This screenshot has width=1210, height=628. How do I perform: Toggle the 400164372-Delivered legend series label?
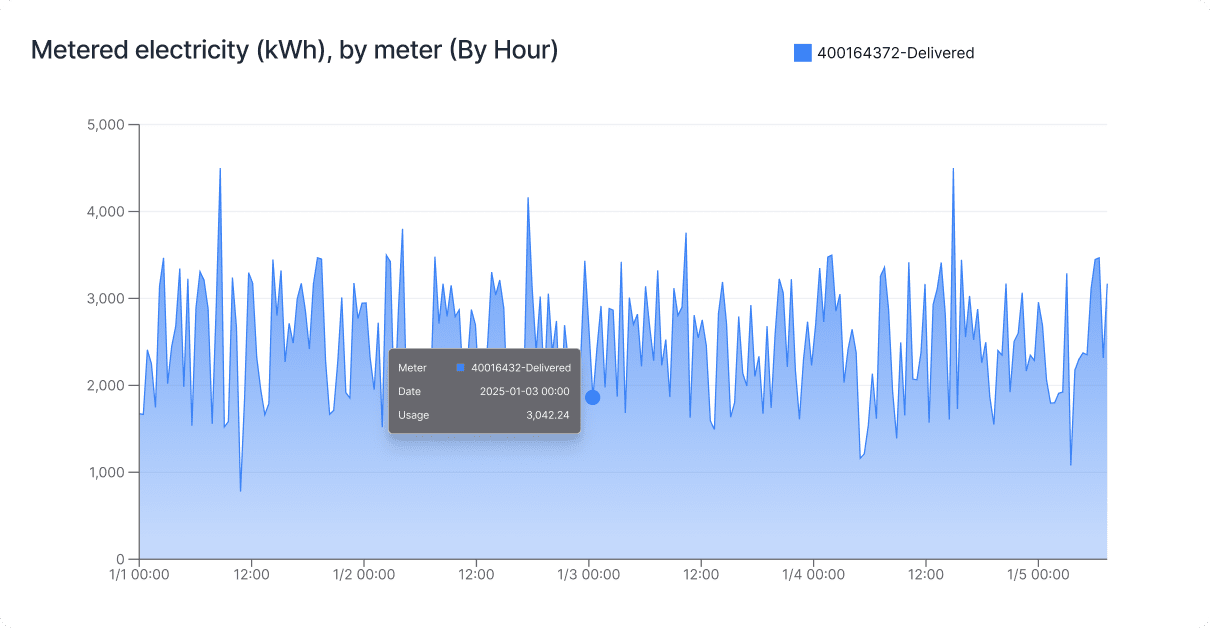click(x=895, y=53)
